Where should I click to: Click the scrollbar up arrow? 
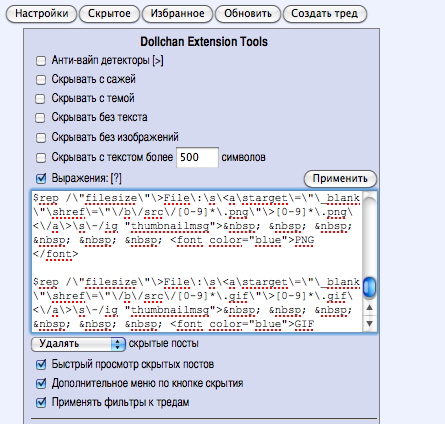[x=369, y=307]
